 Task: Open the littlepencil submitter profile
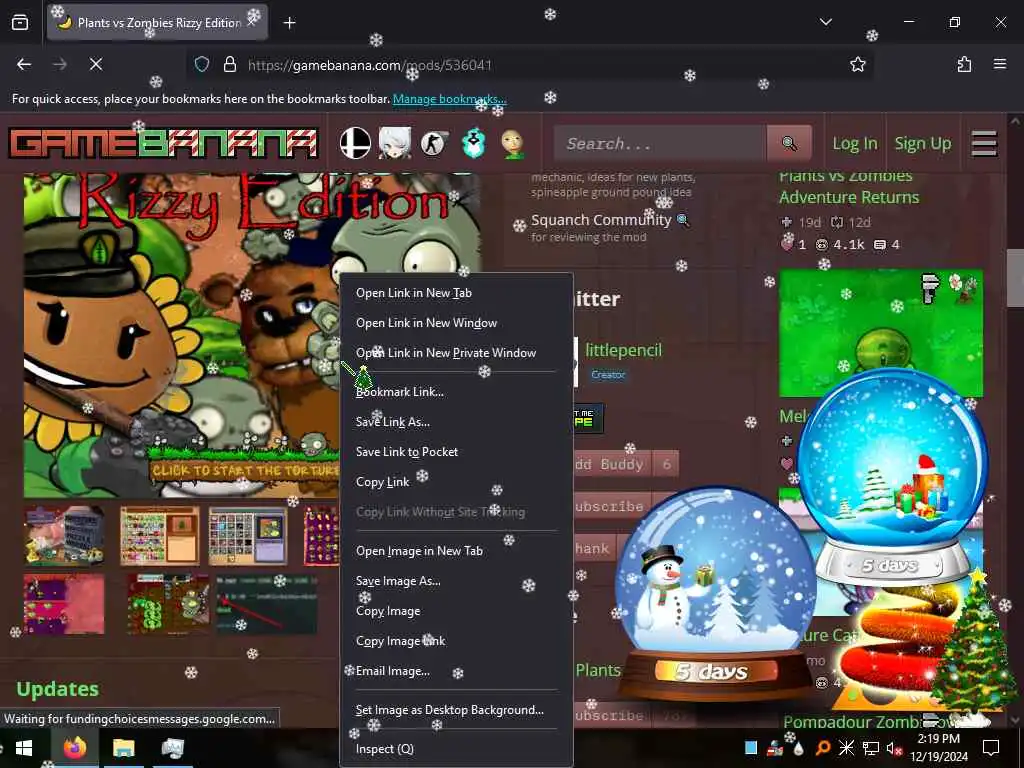click(624, 351)
